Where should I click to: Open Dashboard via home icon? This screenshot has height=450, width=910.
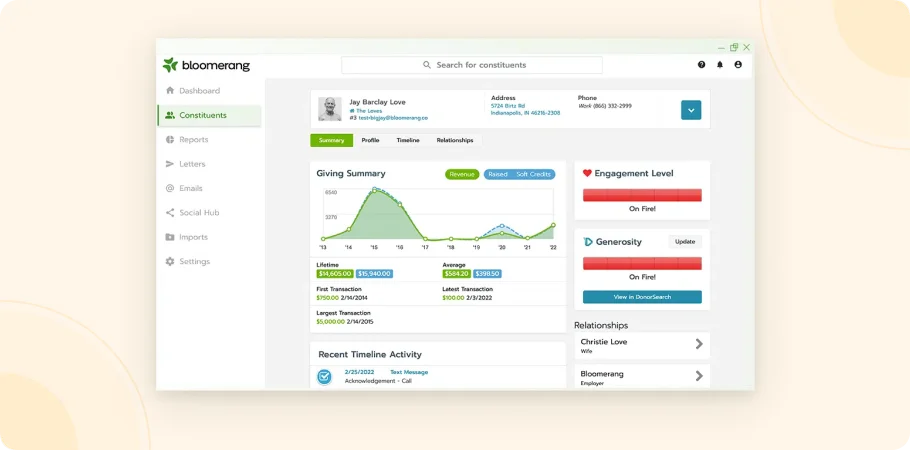pyautogui.click(x=170, y=91)
